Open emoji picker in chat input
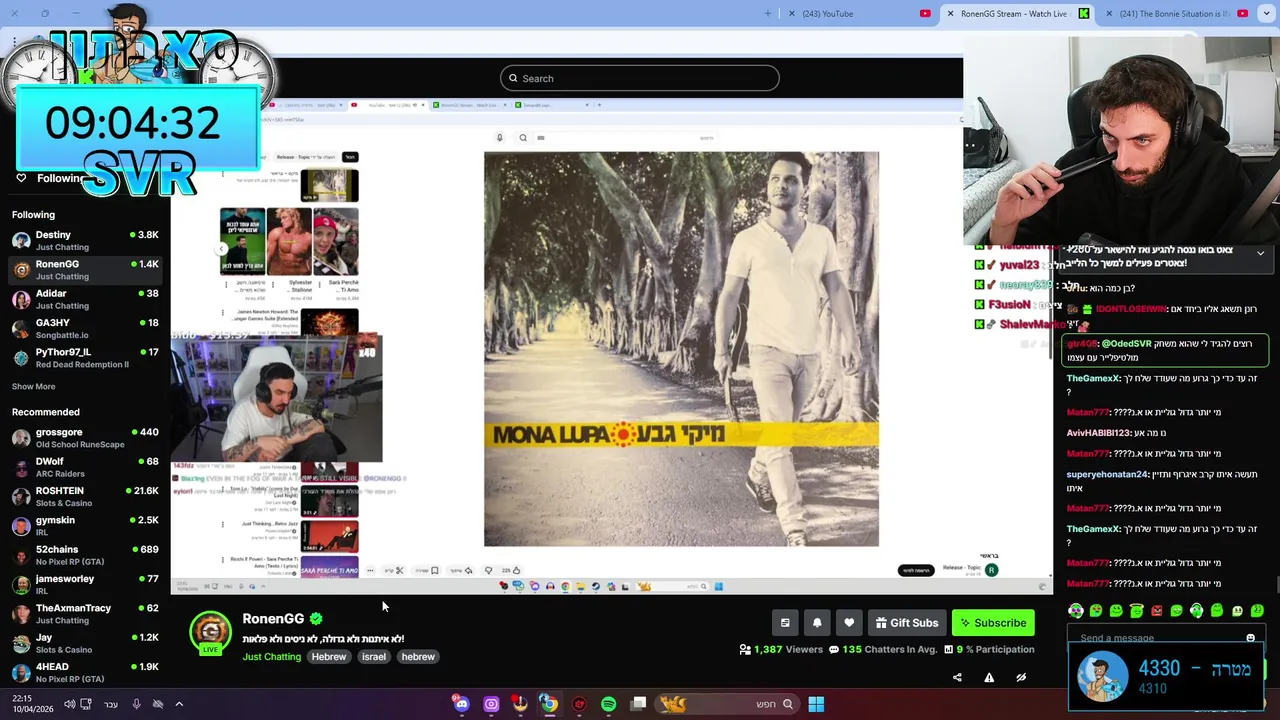Screen dimensions: 1280x720 pyautogui.click(x=1250, y=638)
